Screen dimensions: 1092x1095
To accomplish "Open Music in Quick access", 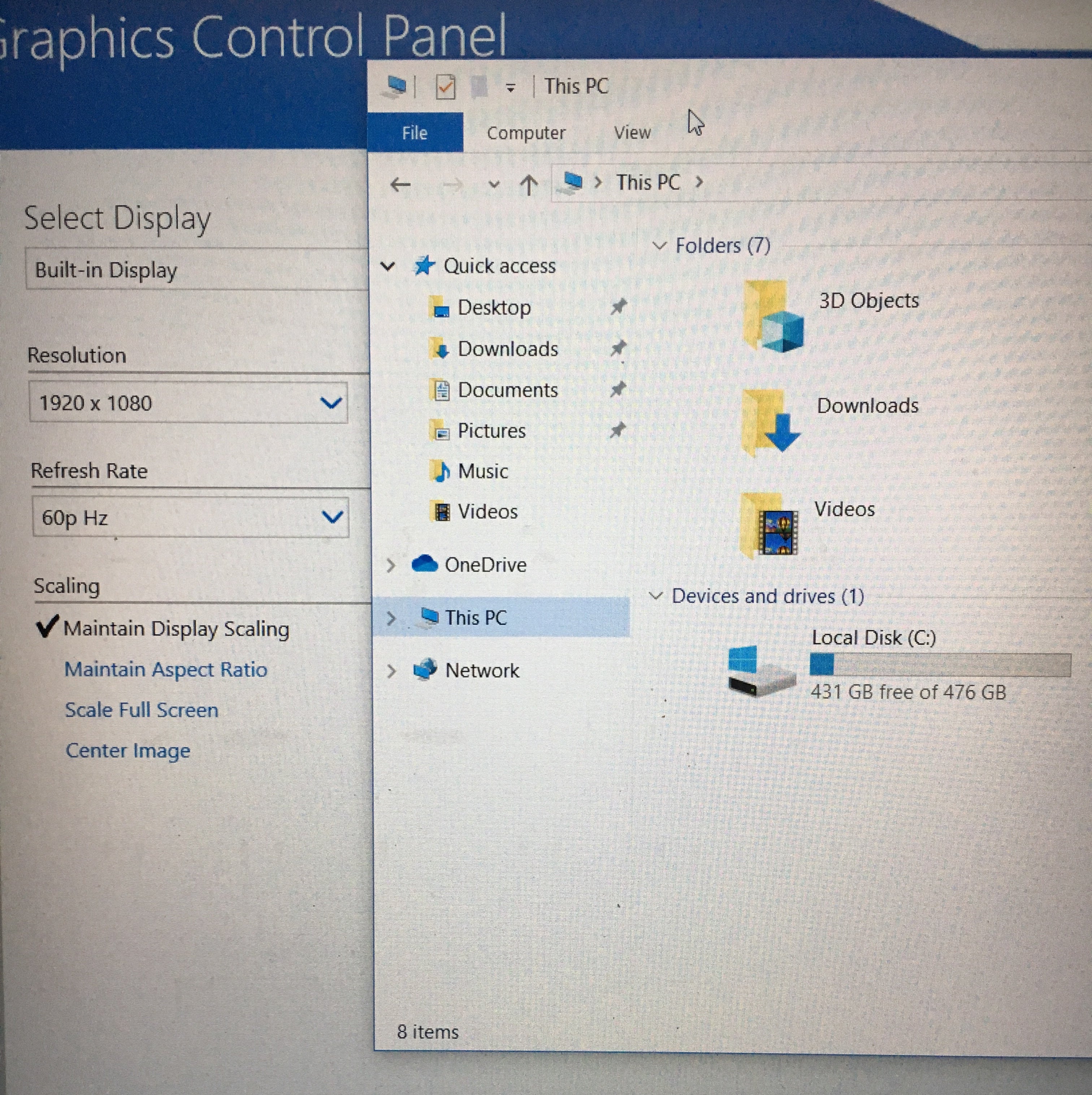I will point(483,471).
